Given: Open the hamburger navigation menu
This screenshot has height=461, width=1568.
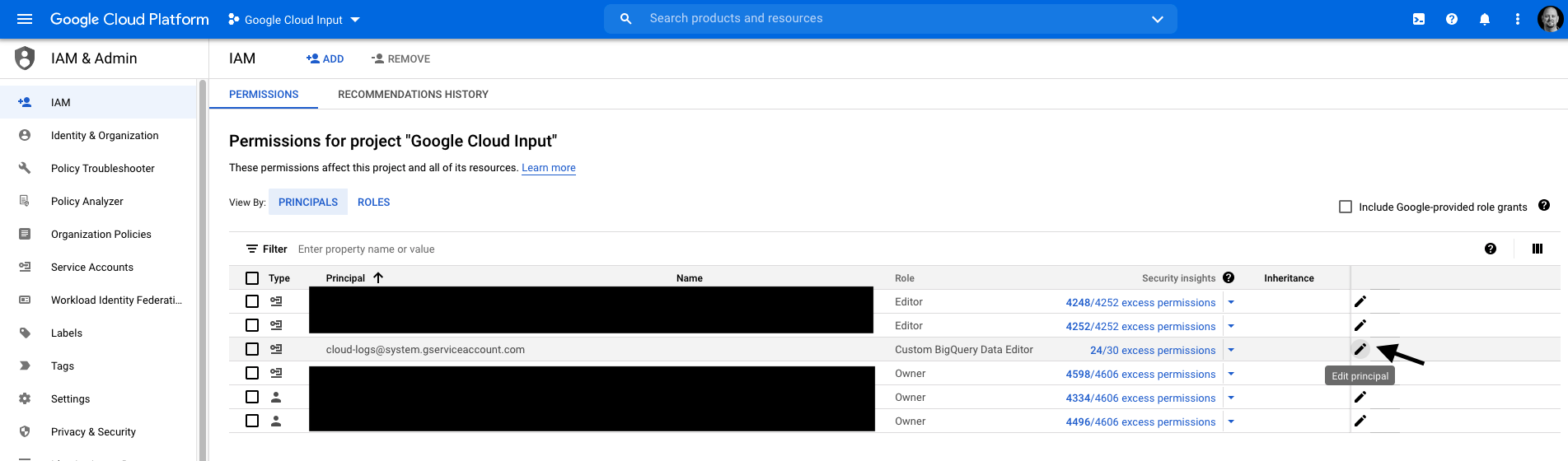Looking at the screenshot, I should [25, 19].
